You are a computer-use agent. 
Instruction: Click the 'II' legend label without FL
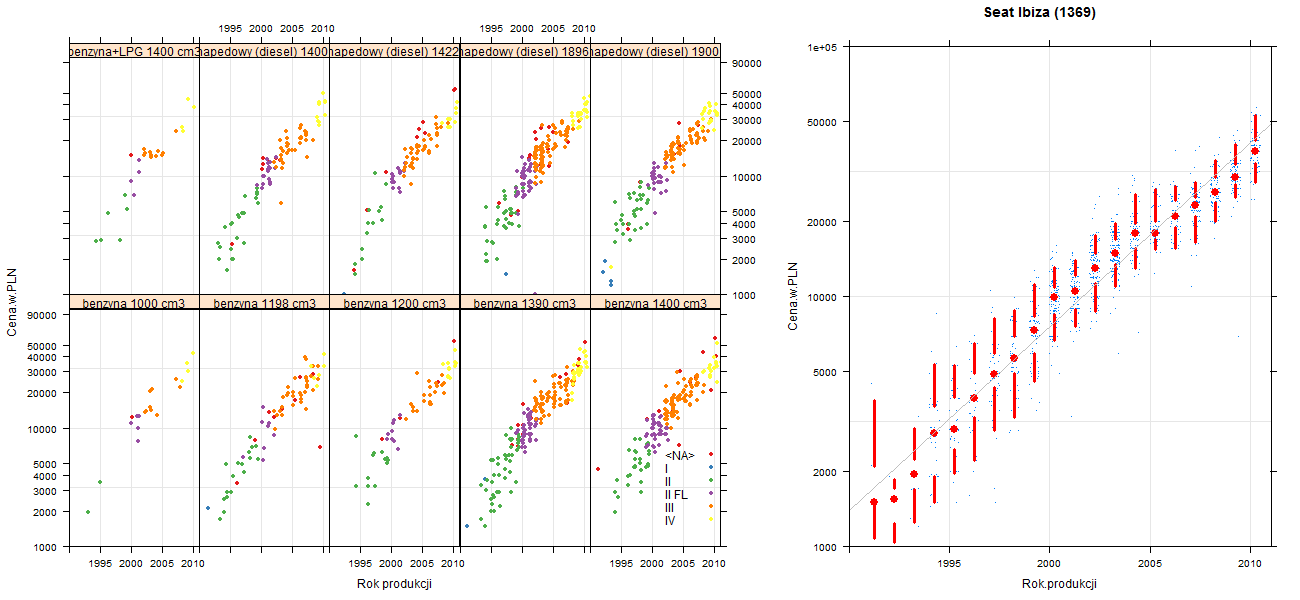click(669, 482)
